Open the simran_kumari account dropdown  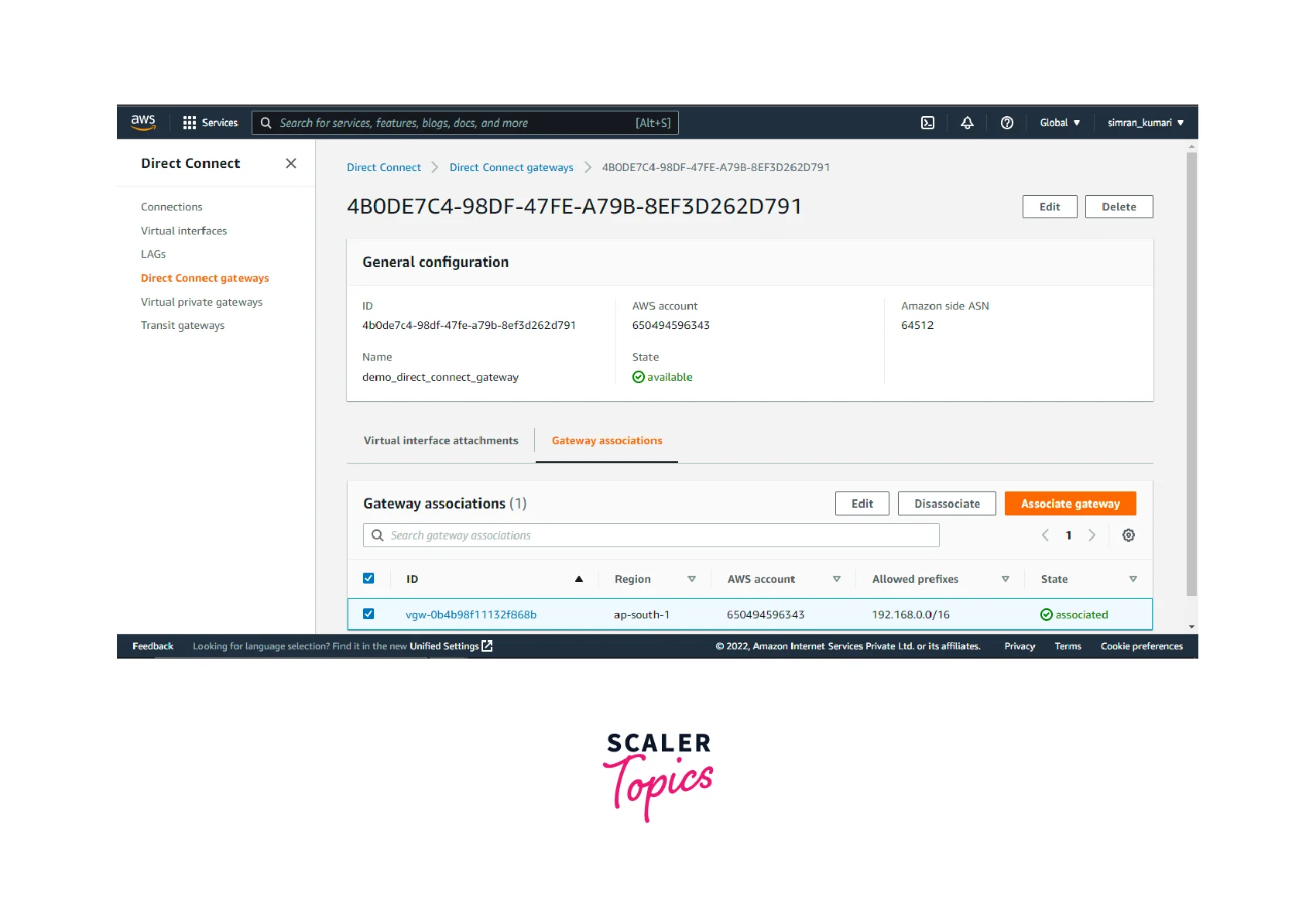coord(1145,123)
